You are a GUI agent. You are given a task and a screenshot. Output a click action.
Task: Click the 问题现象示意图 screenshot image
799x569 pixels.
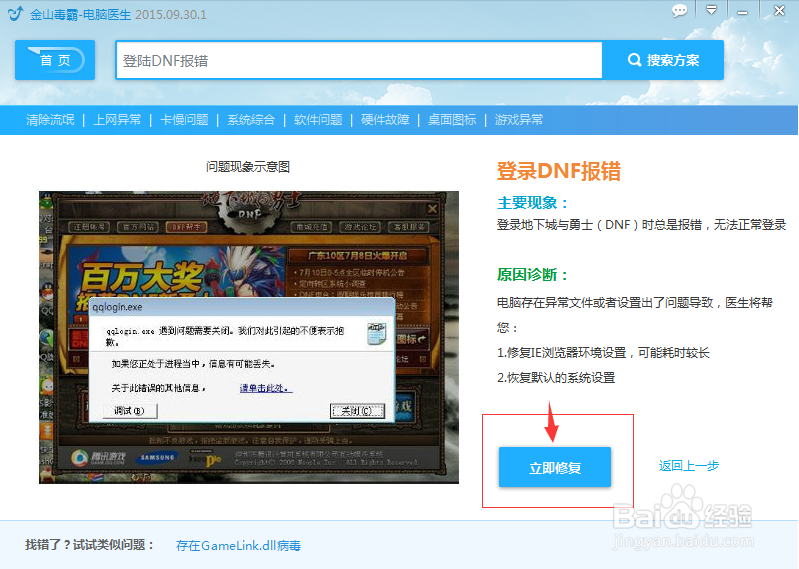pos(249,337)
